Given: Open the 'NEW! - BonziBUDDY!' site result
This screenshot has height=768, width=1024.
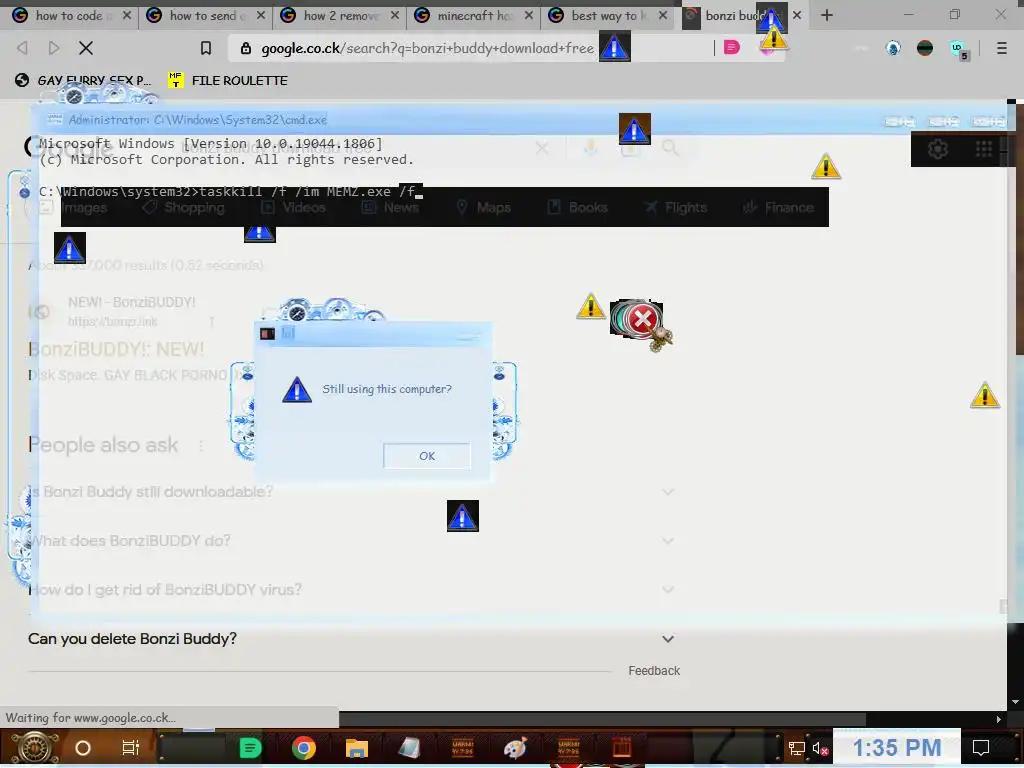Looking at the screenshot, I should click(132, 302).
